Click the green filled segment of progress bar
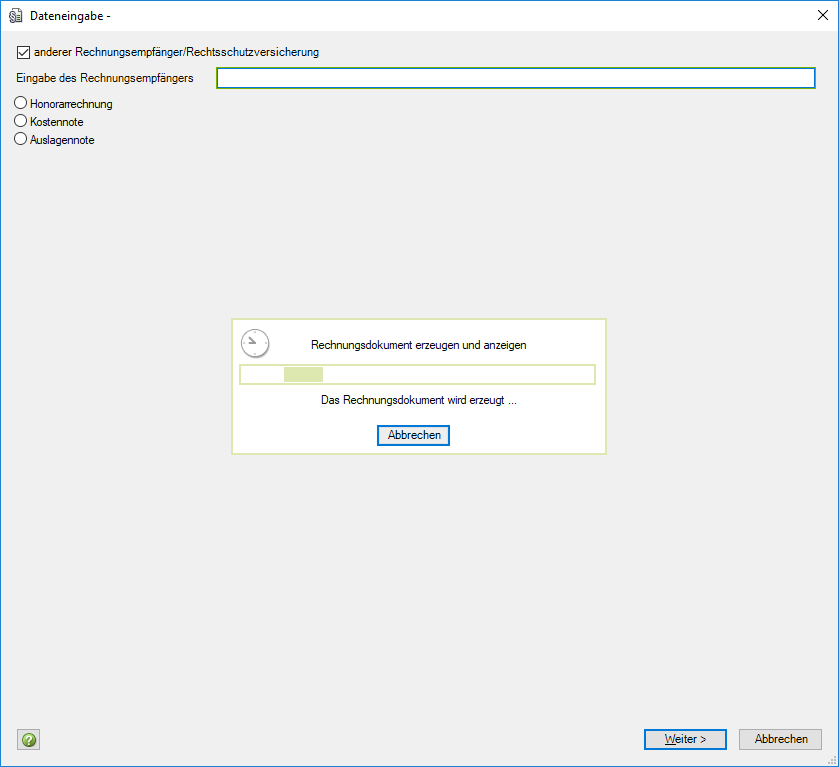839x767 pixels. pos(303,375)
